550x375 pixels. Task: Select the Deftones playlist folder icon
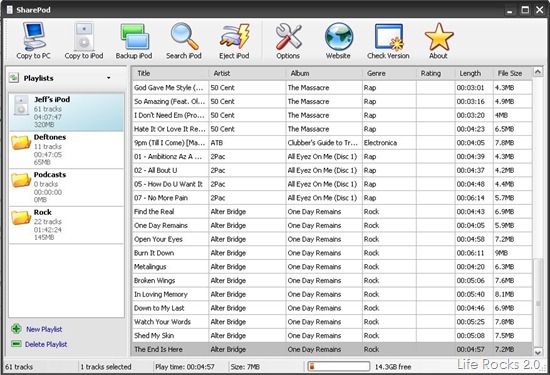pyautogui.click(x=21, y=143)
